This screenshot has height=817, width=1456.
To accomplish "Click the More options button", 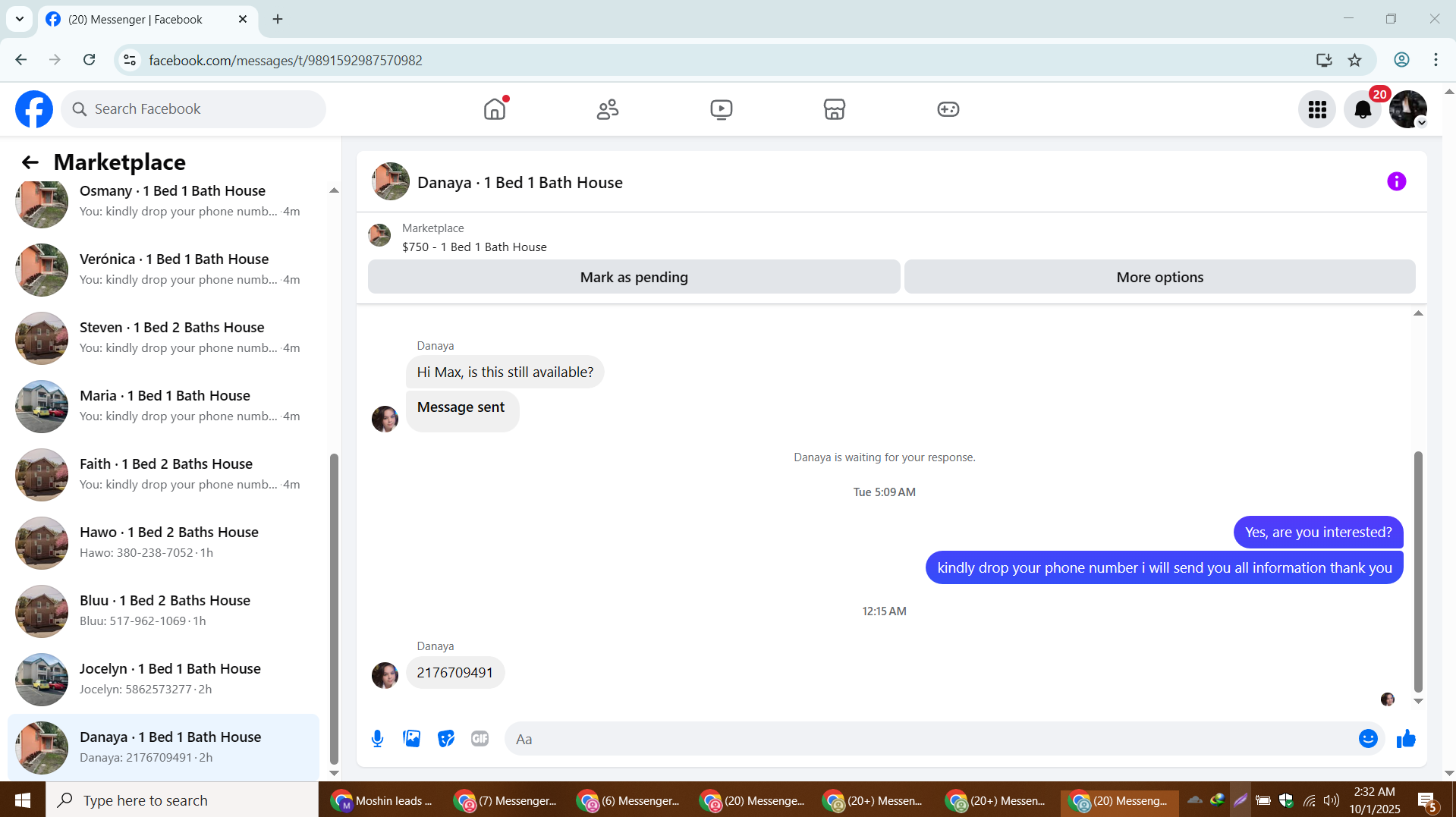I will 1159,277.
